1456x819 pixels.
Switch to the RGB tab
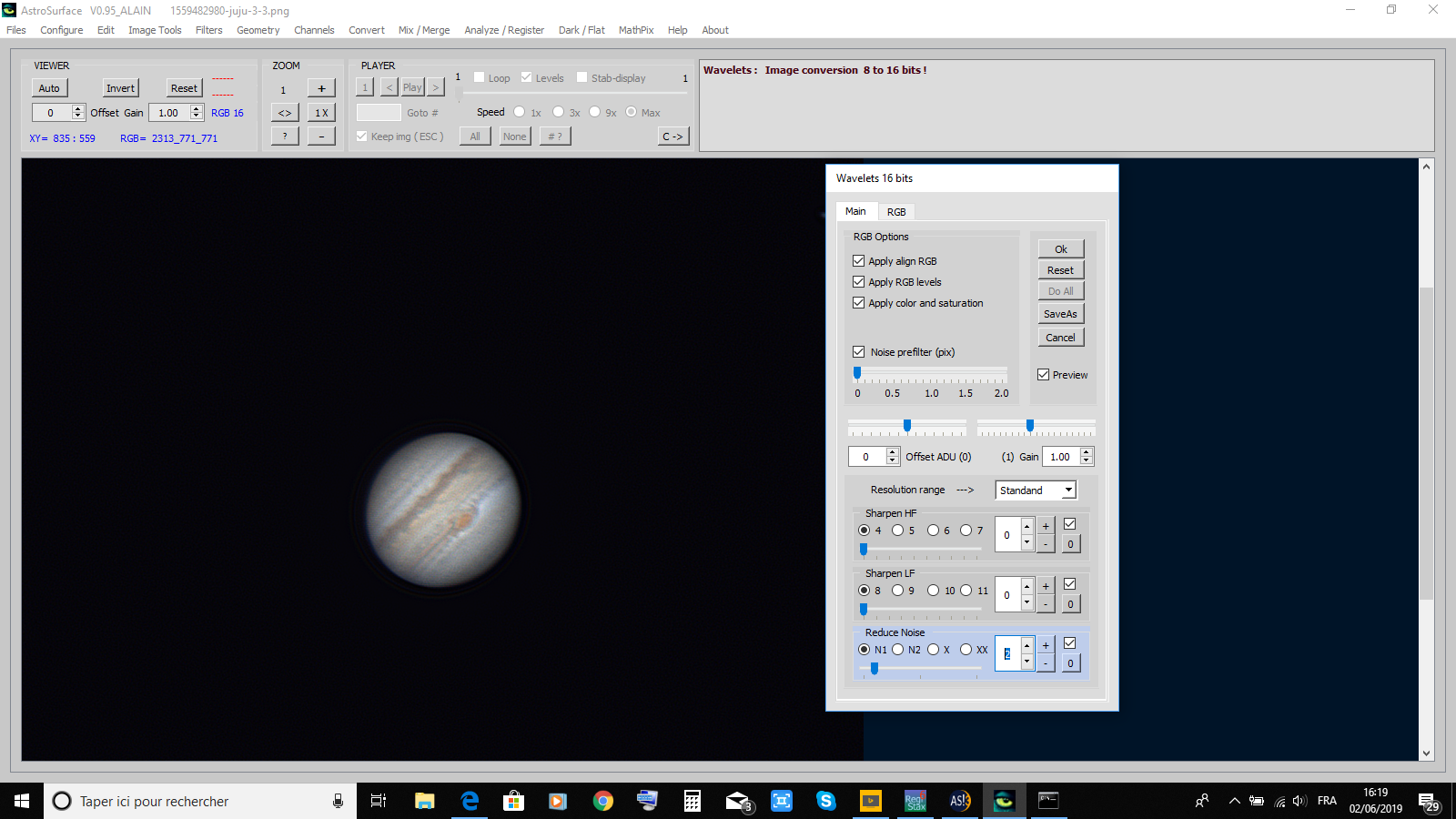pyautogui.click(x=896, y=212)
